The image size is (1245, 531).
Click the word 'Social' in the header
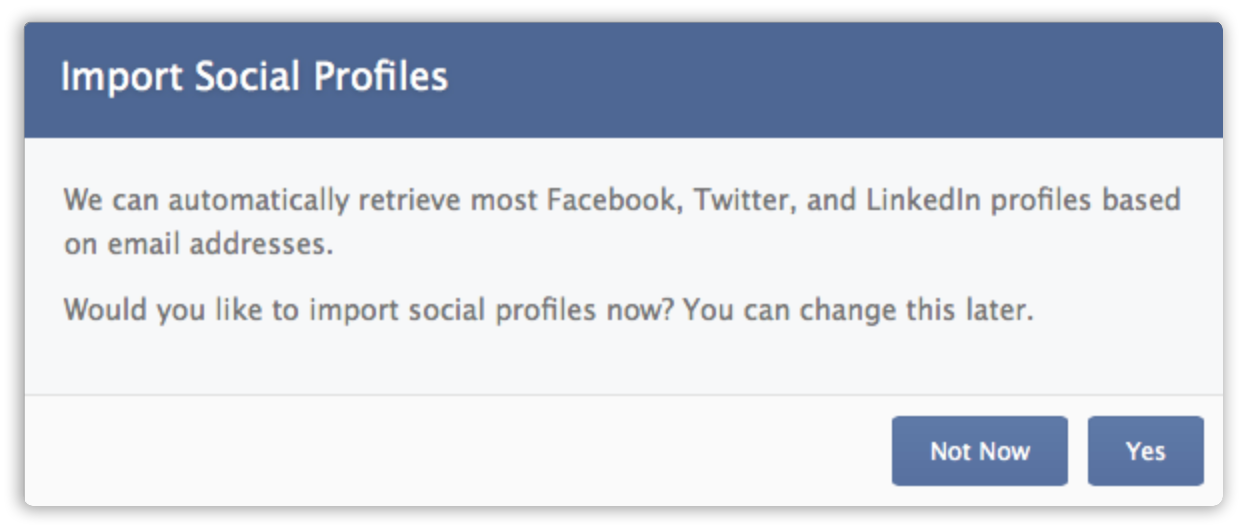tap(237, 77)
